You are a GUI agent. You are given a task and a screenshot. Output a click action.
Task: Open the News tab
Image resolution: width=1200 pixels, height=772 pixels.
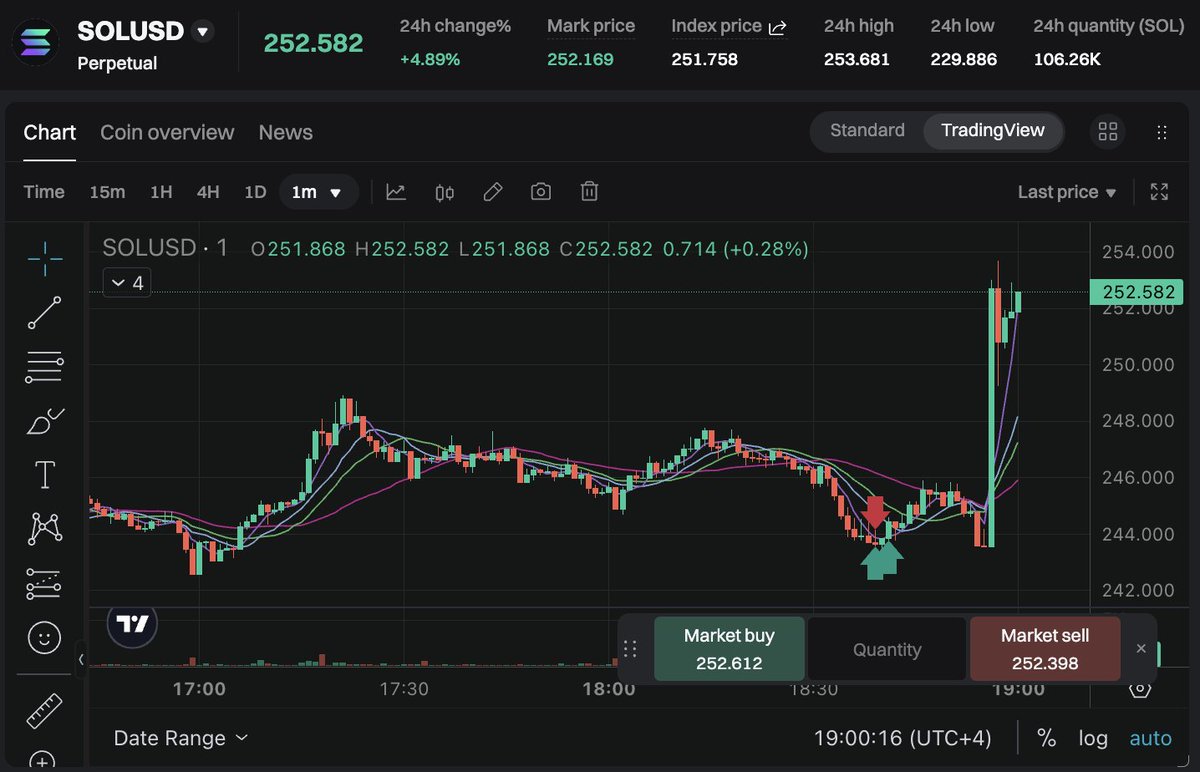[285, 132]
